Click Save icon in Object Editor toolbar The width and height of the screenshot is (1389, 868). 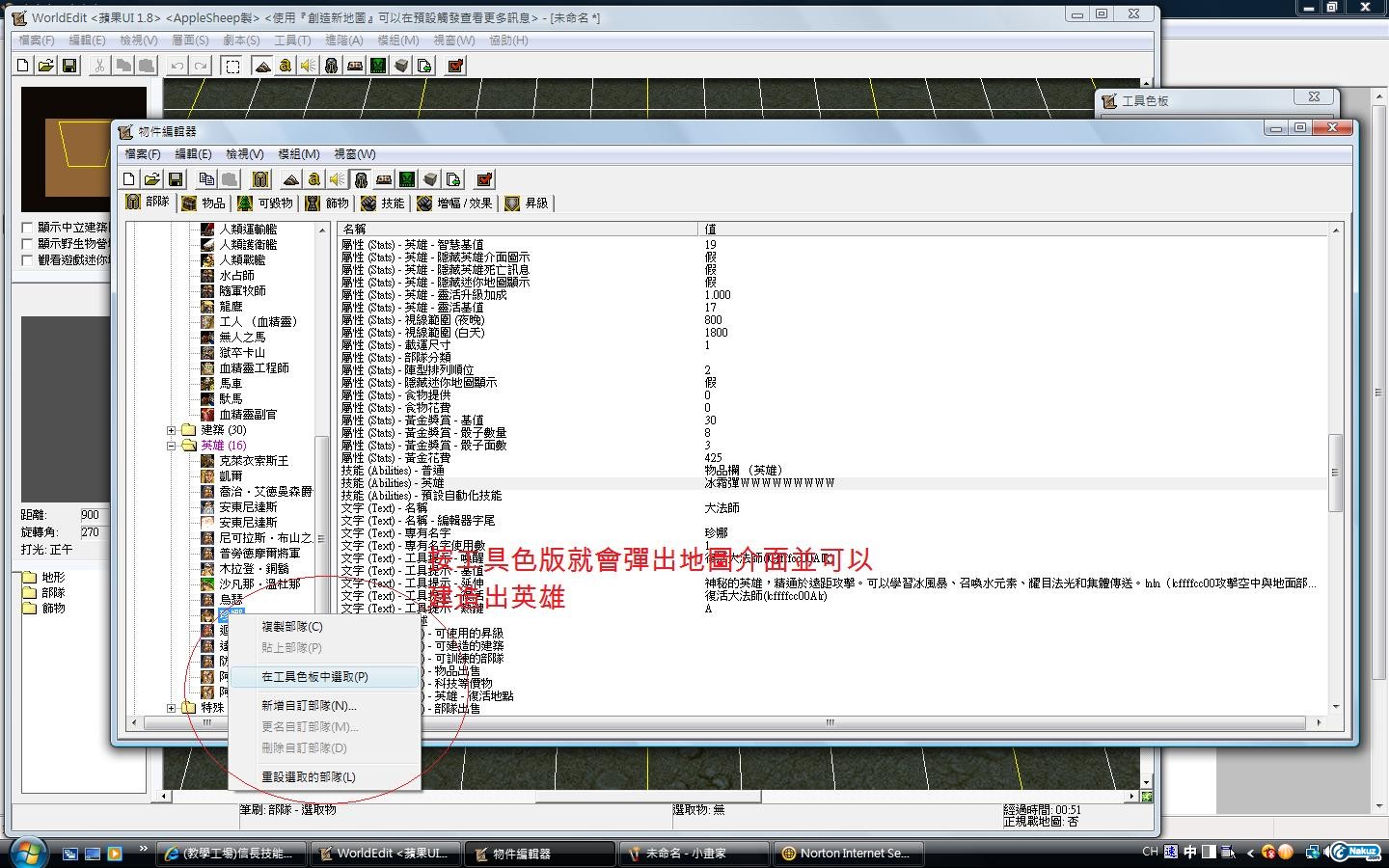tap(176, 179)
